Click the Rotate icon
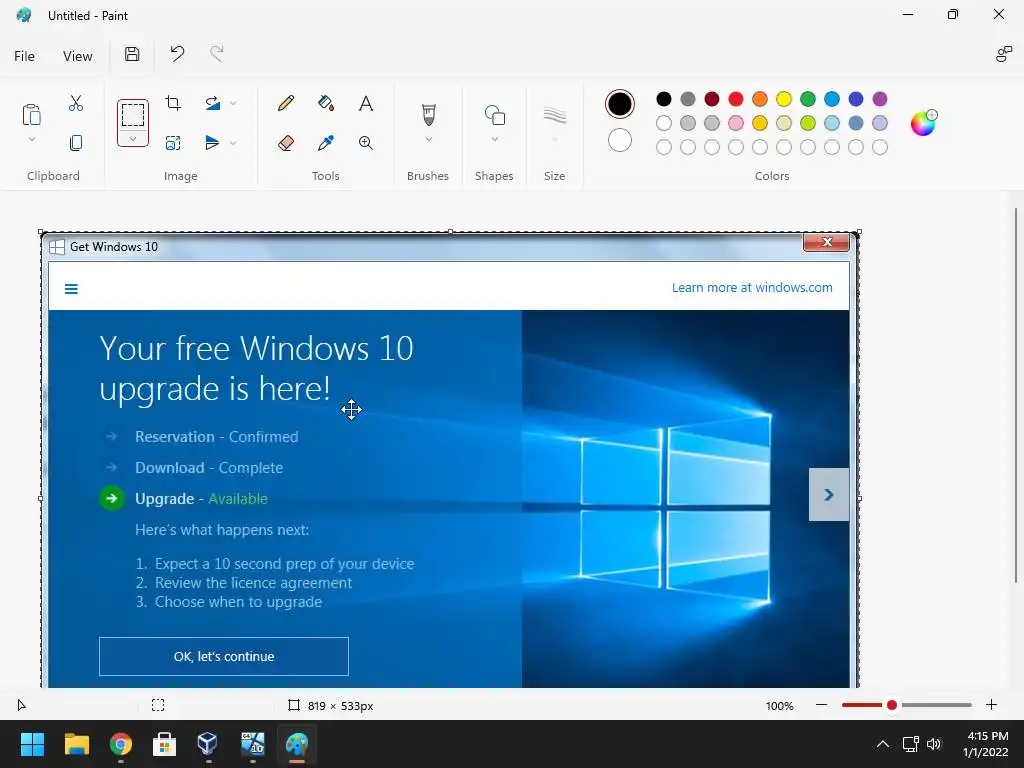The width and height of the screenshot is (1024, 768). [212, 103]
